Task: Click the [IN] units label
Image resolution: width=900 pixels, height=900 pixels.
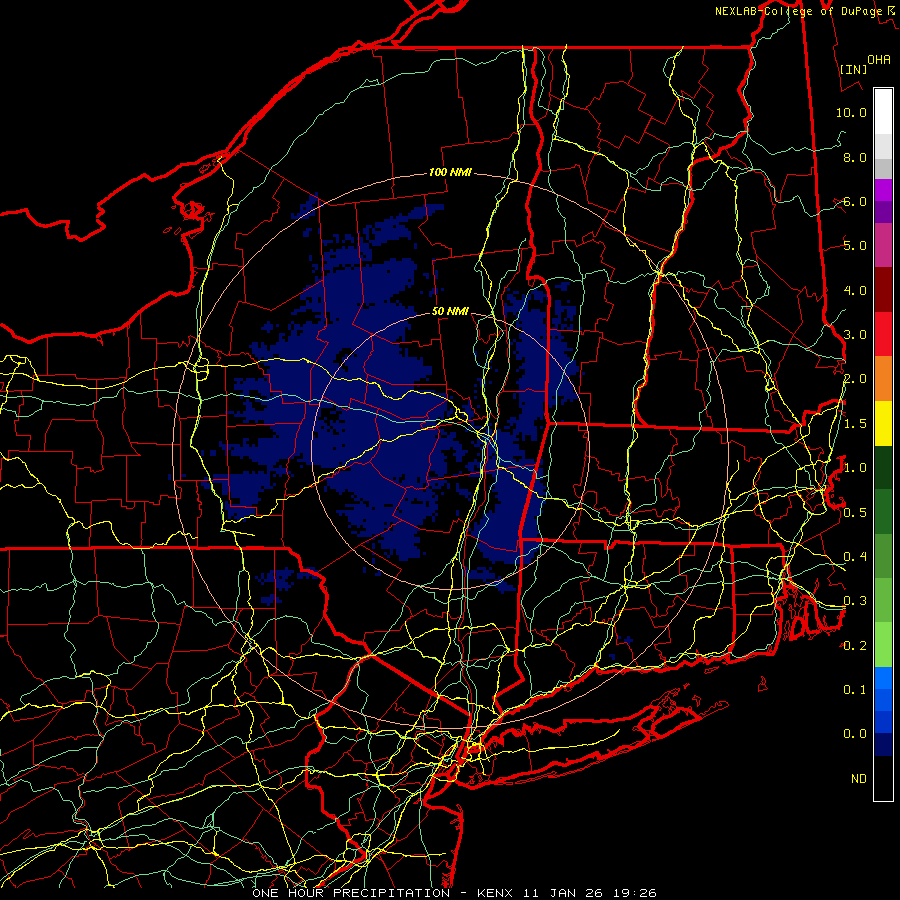Action: 853,69
